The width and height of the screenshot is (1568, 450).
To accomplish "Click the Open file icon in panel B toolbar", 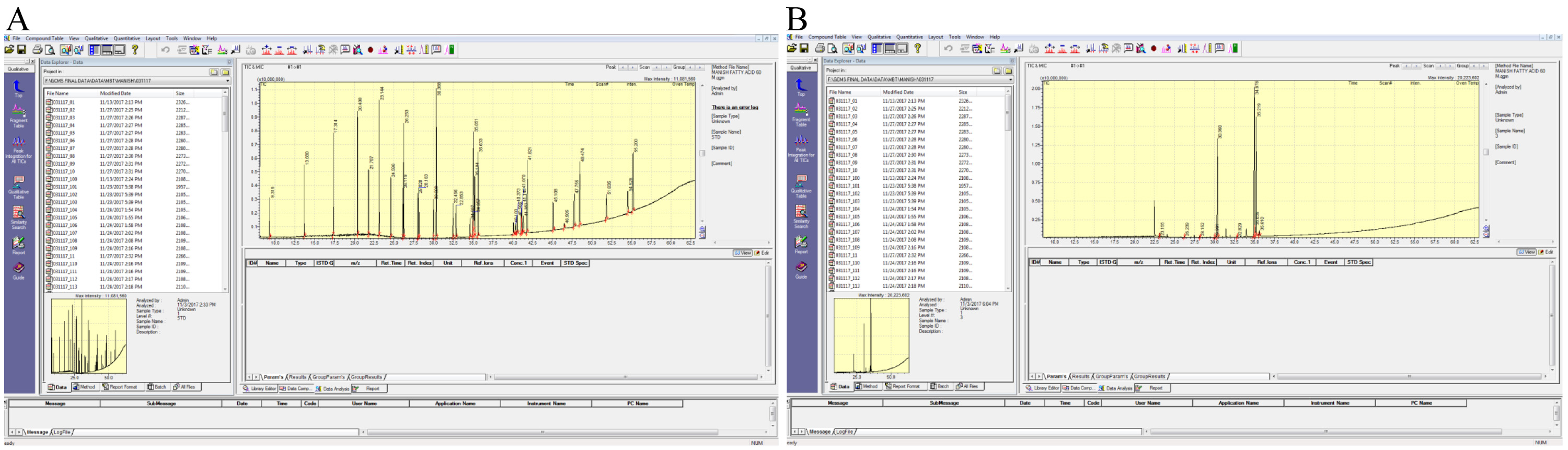I will pos(792,49).
